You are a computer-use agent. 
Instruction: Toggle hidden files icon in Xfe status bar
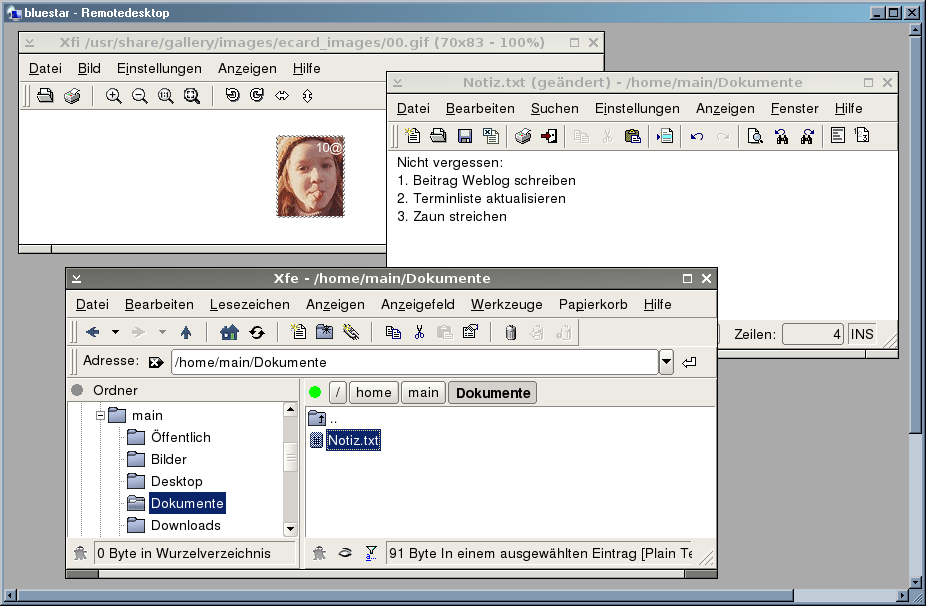(x=345, y=553)
